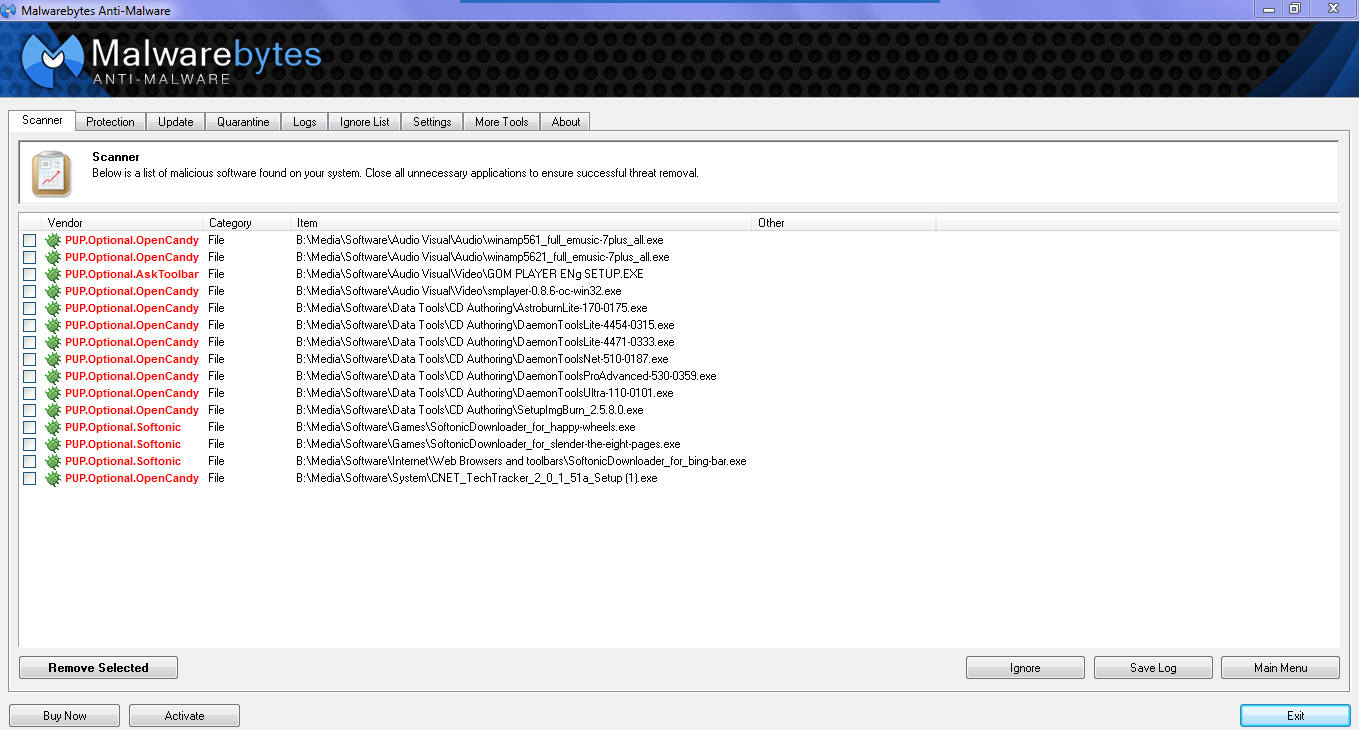Tick the checkbox for AstroburnLite-170-0175.exe
The width and height of the screenshot is (1359, 730).
click(x=29, y=308)
